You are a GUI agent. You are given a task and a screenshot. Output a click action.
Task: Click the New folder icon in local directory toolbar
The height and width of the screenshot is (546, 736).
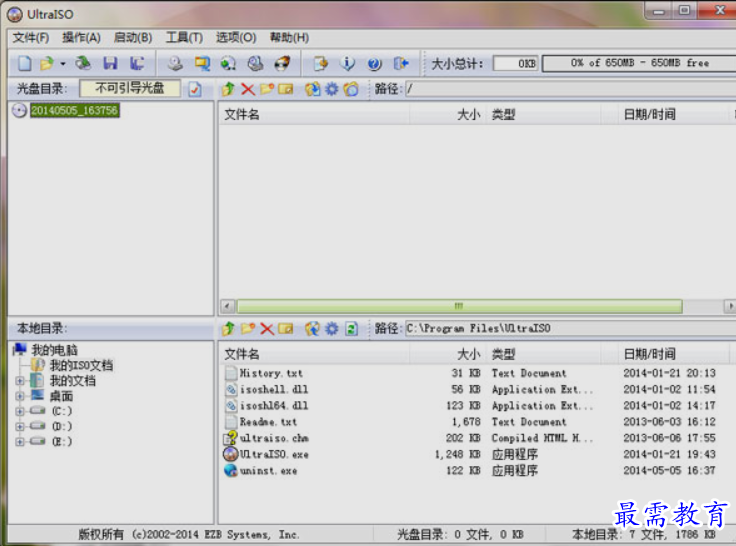[248, 329]
